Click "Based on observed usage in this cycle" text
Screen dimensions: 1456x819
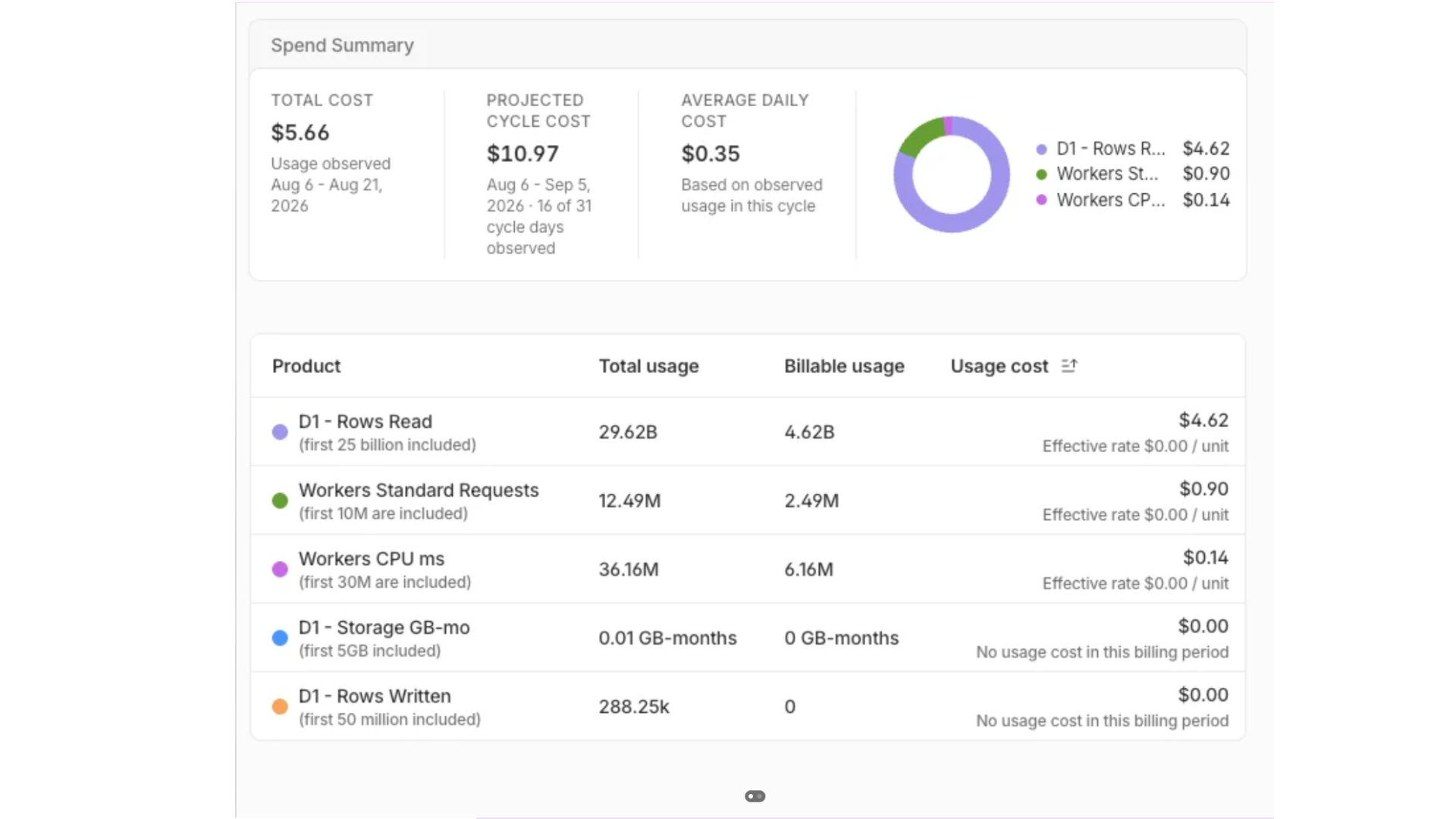tap(752, 196)
